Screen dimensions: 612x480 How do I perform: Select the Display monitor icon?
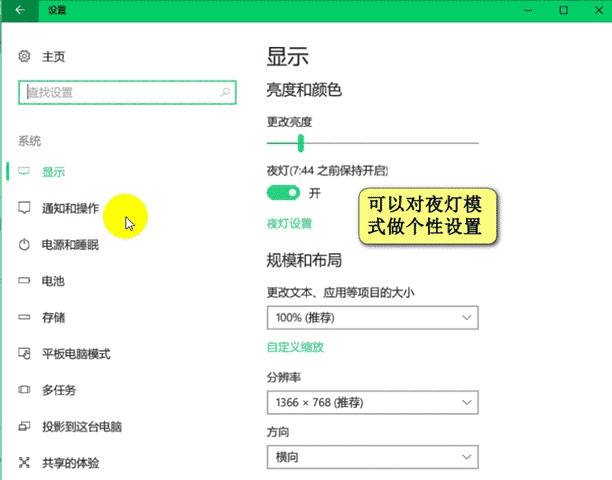click(x=25, y=172)
